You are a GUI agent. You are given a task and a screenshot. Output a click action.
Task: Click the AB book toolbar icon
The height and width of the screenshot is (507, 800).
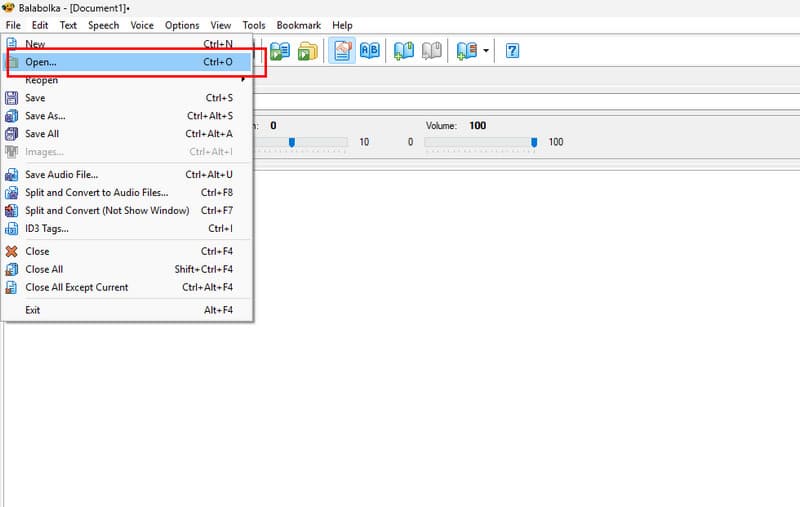point(370,50)
